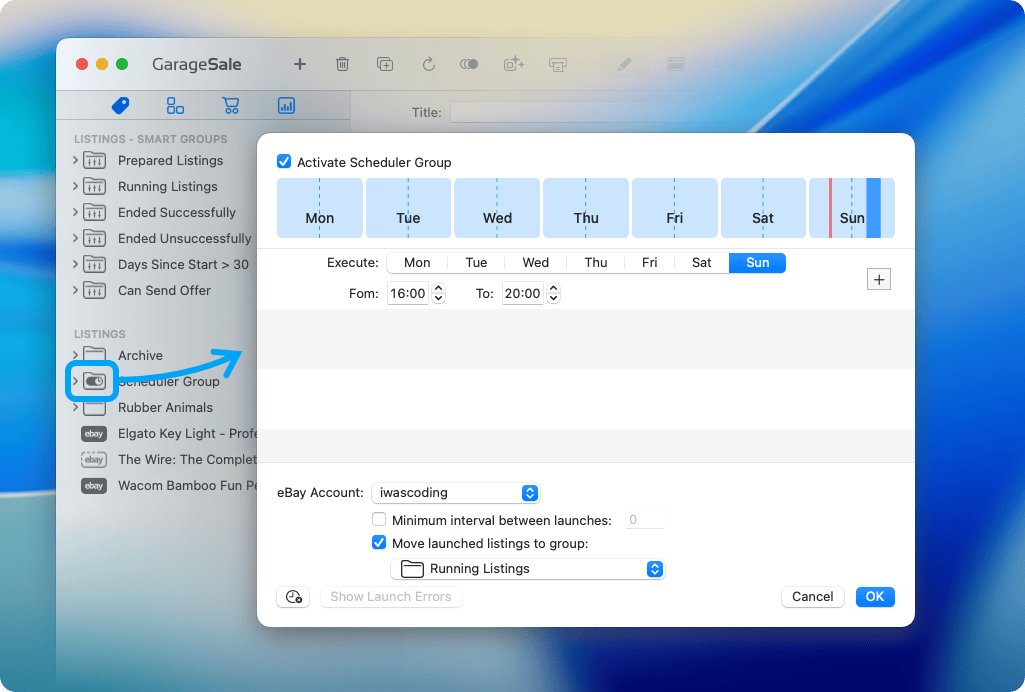The height and width of the screenshot is (692, 1025).
Task: Expand the Archive folder chevron
Action: click(75, 355)
